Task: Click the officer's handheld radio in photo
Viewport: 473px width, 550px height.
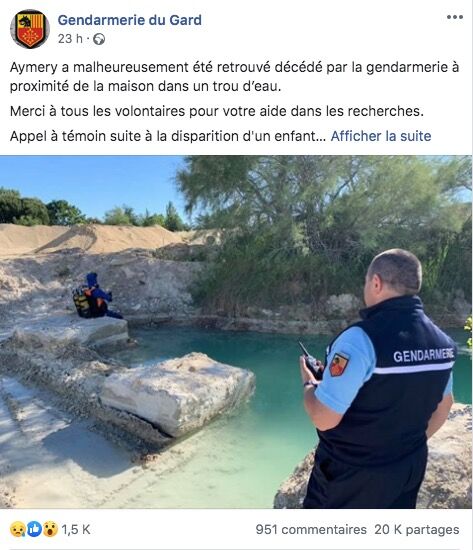Action: 311,361
